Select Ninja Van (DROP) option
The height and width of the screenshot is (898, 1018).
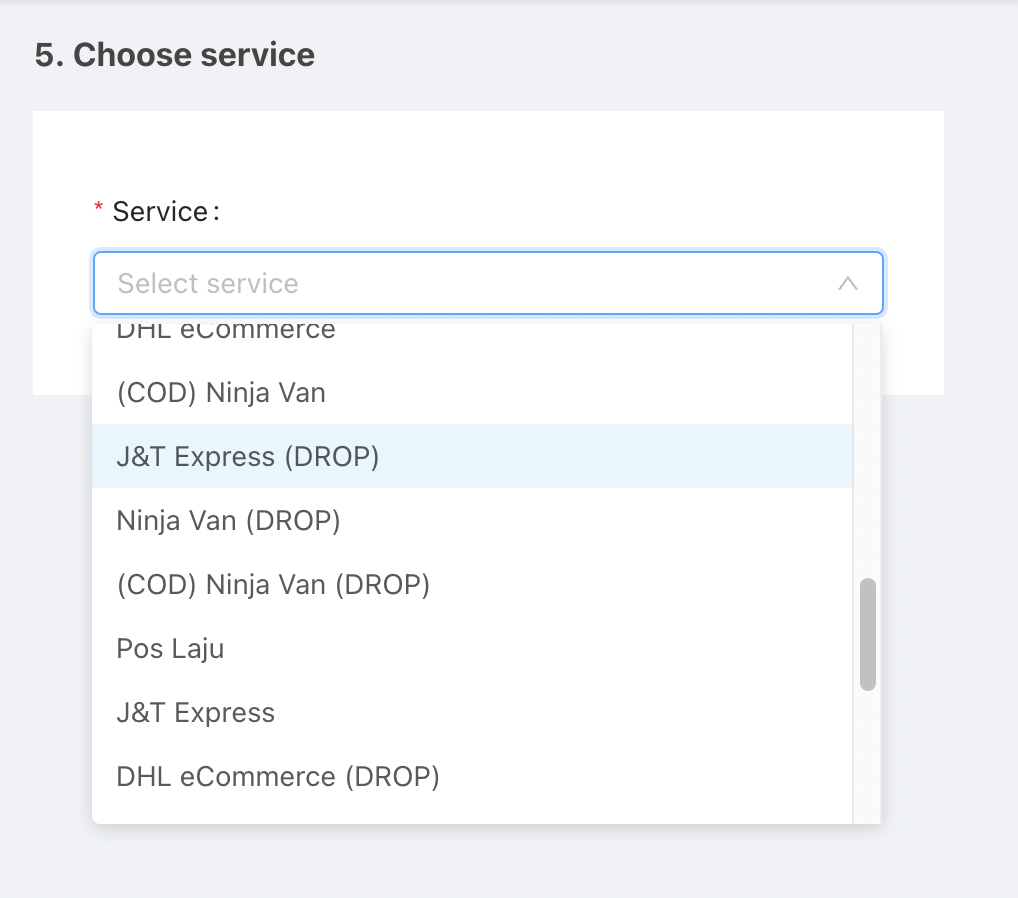pyautogui.click(x=472, y=520)
